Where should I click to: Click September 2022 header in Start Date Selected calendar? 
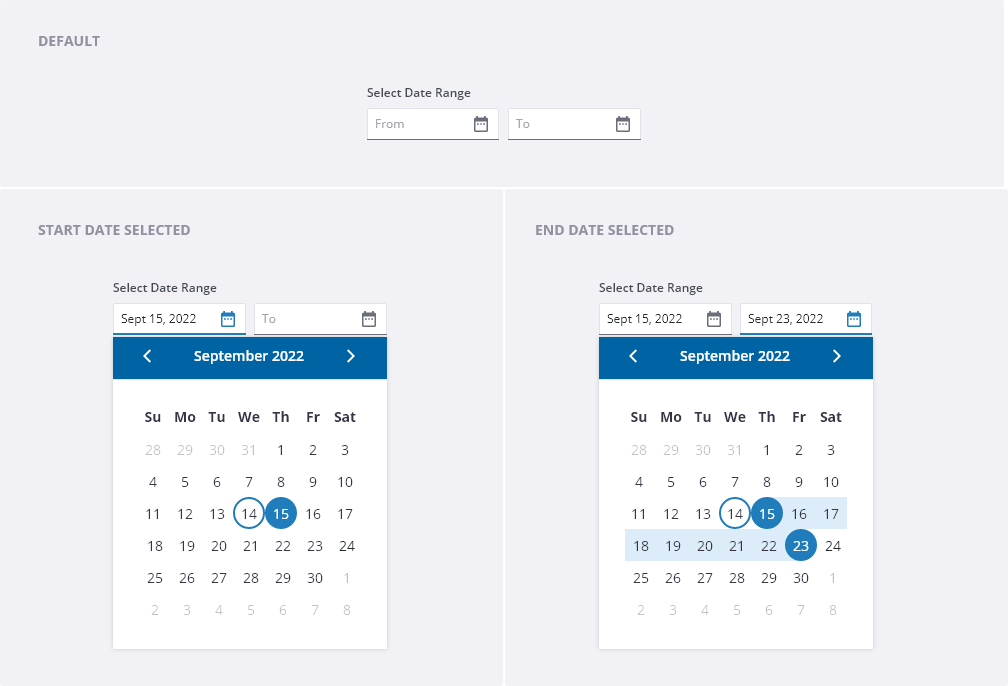pyautogui.click(x=249, y=356)
